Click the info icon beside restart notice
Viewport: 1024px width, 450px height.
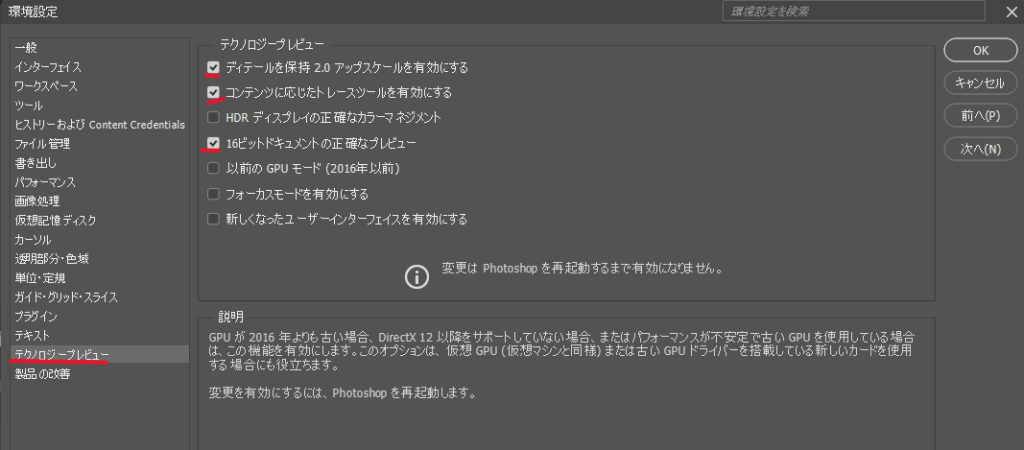click(416, 276)
